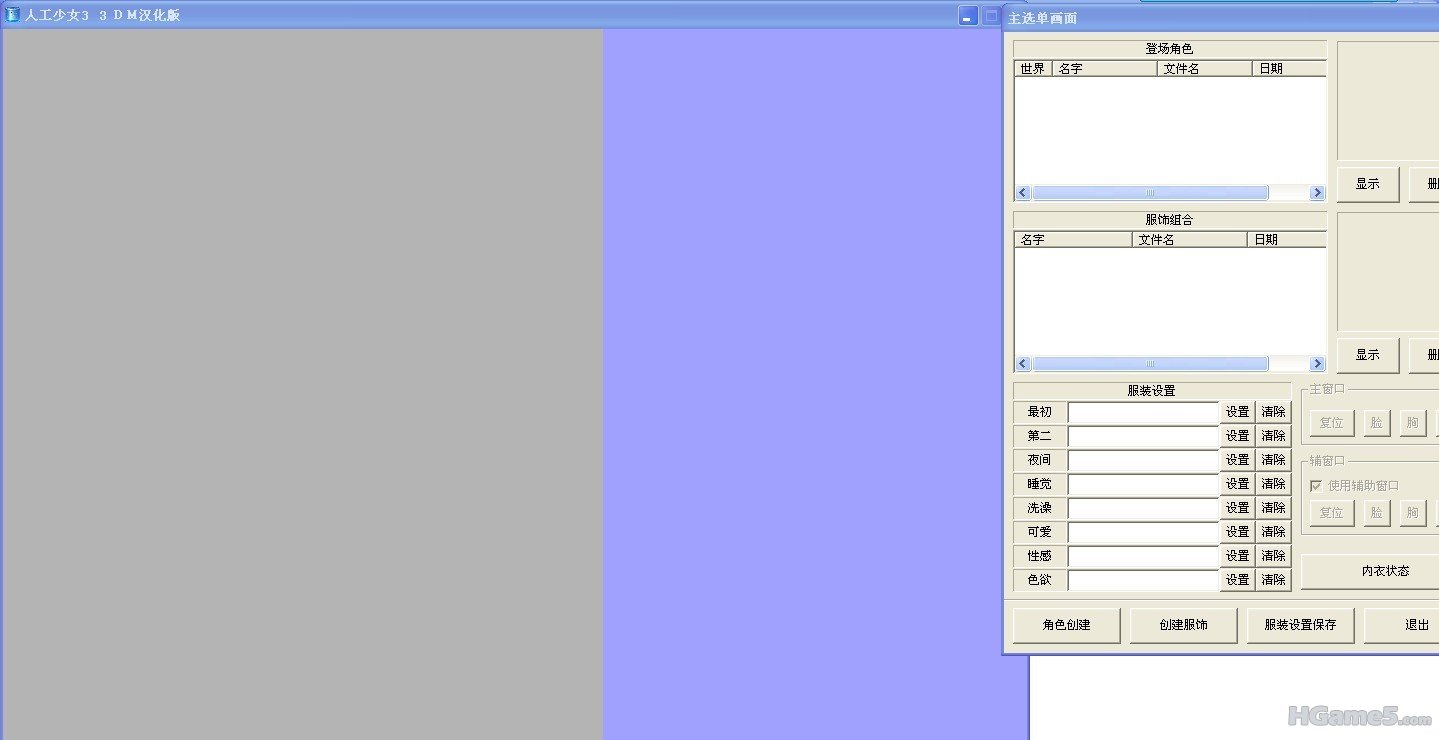Click 清除 button for the 夜间 row
1439x740 pixels.
(x=1273, y=460)
